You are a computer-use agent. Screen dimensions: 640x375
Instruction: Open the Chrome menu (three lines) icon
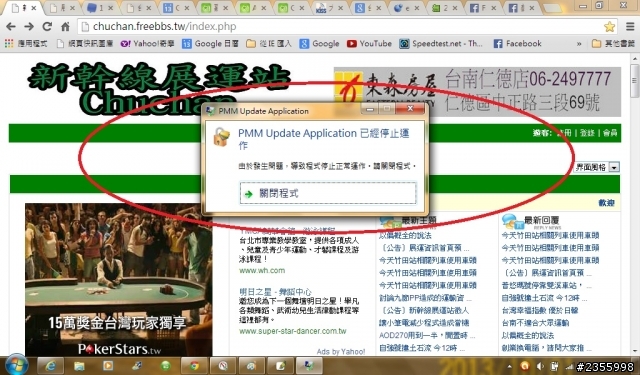tap(630, 27)
